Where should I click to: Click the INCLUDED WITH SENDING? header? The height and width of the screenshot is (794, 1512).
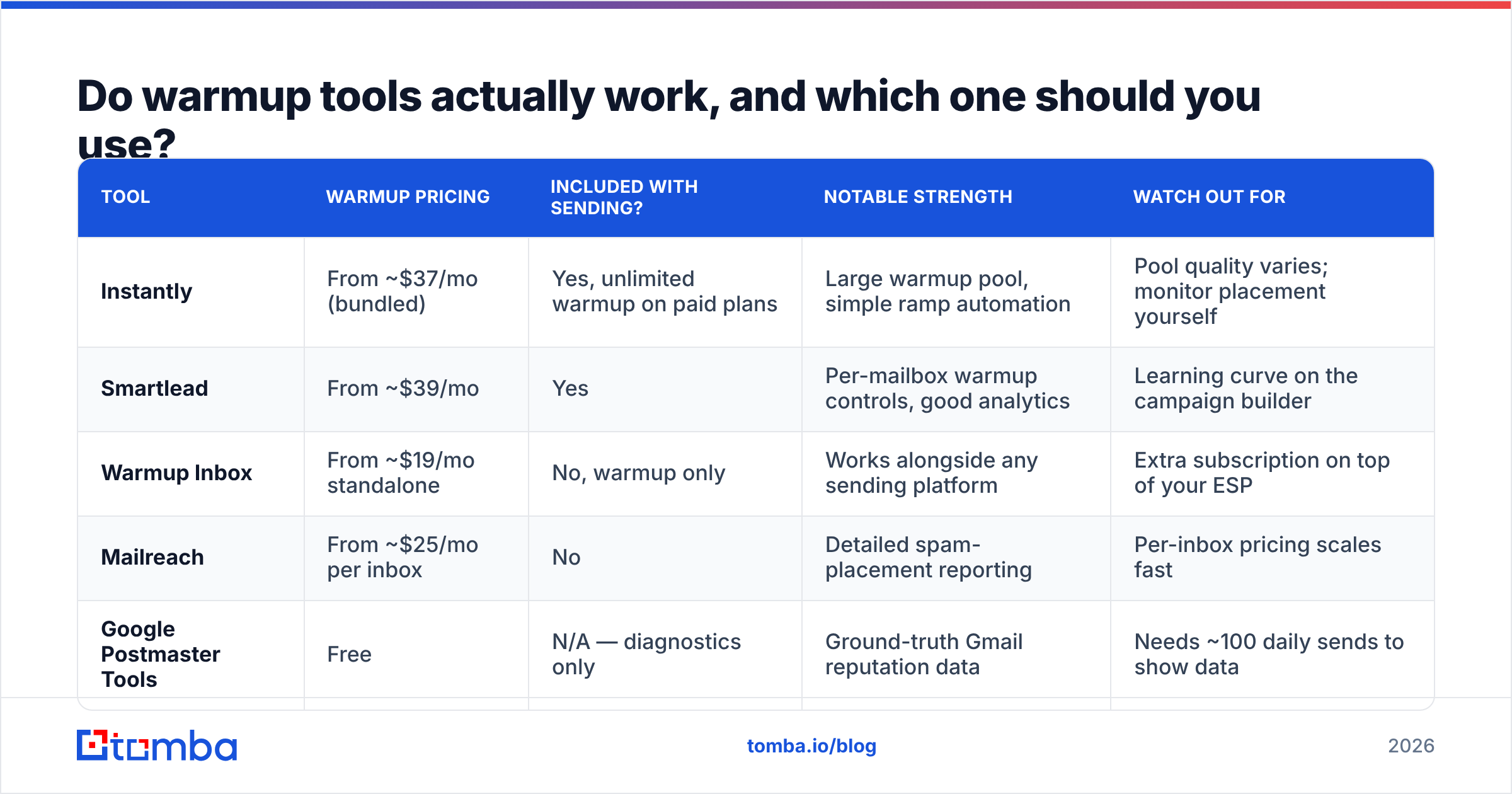click(x=624, y=197)
